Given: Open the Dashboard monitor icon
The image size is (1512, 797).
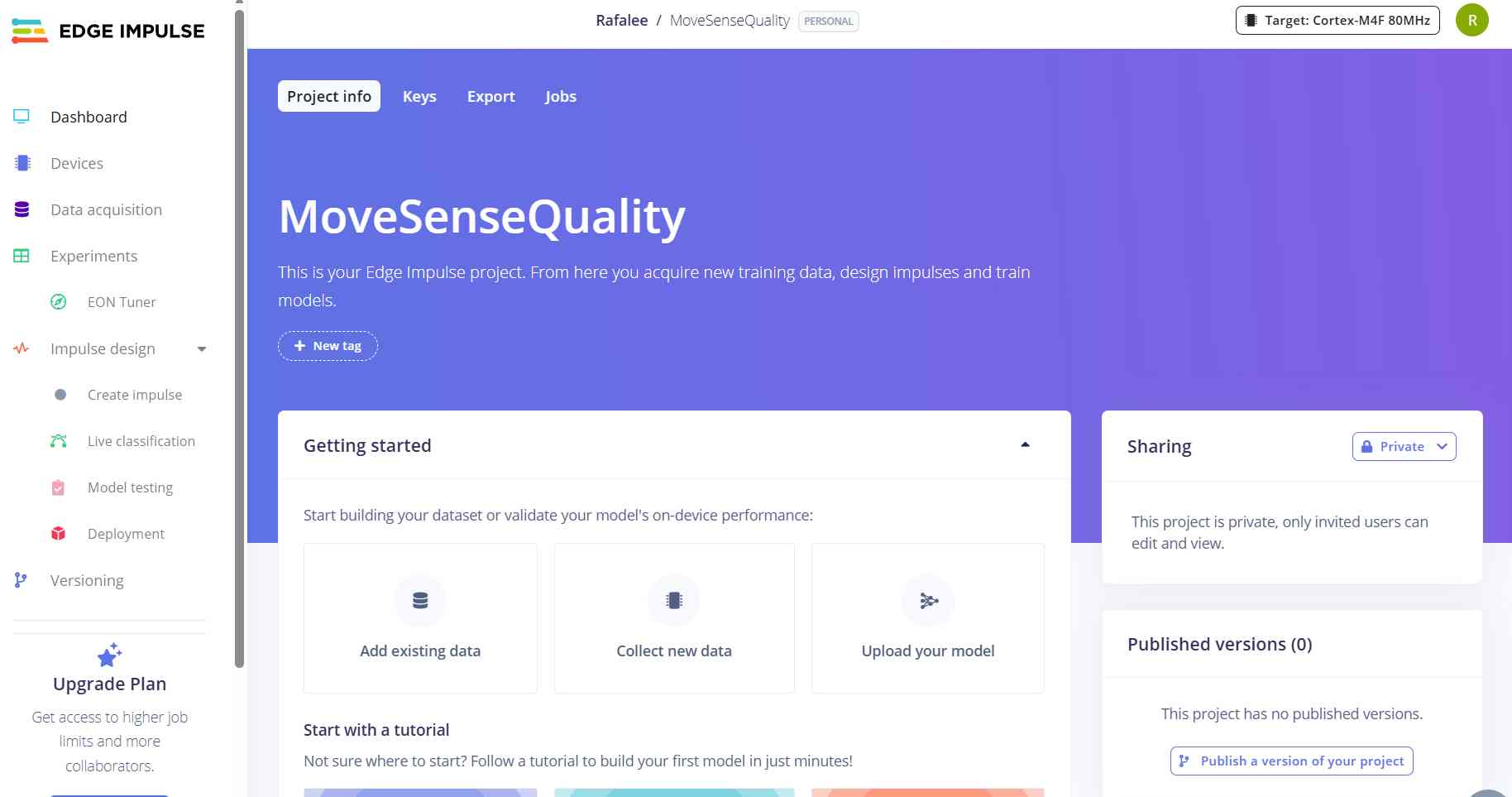Looking at the screenshot, I should 22,117.
